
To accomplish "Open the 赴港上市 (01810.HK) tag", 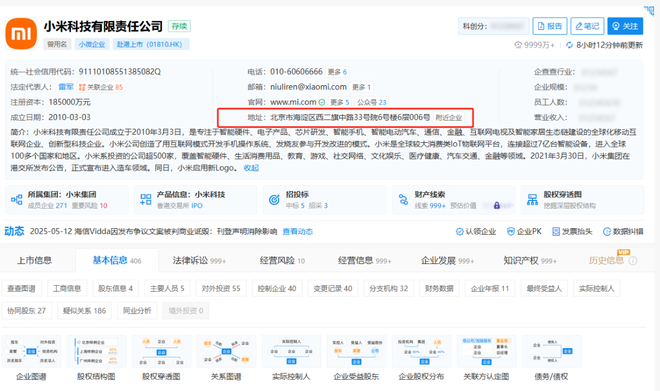I will pyautogui.click(x=151, y=44).
